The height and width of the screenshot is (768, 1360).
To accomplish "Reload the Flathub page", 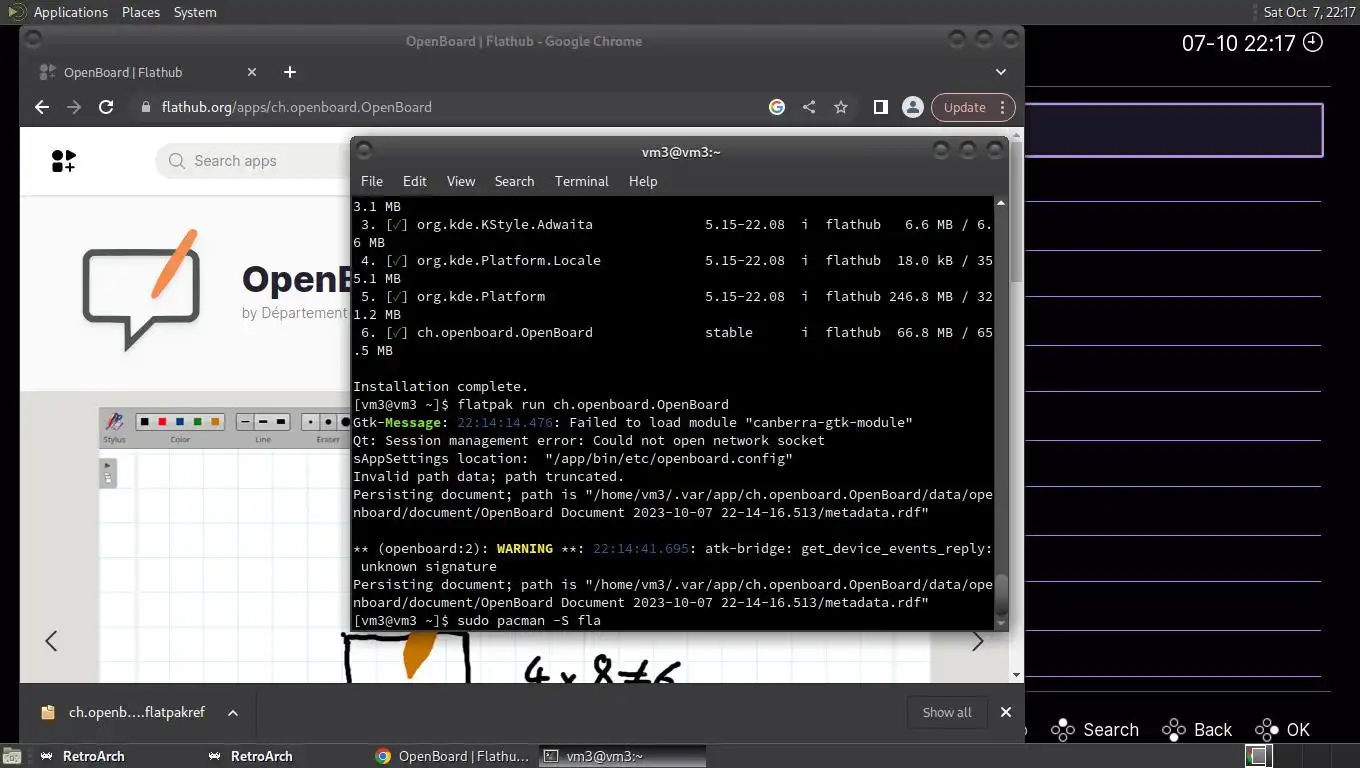I will (106, 107).
